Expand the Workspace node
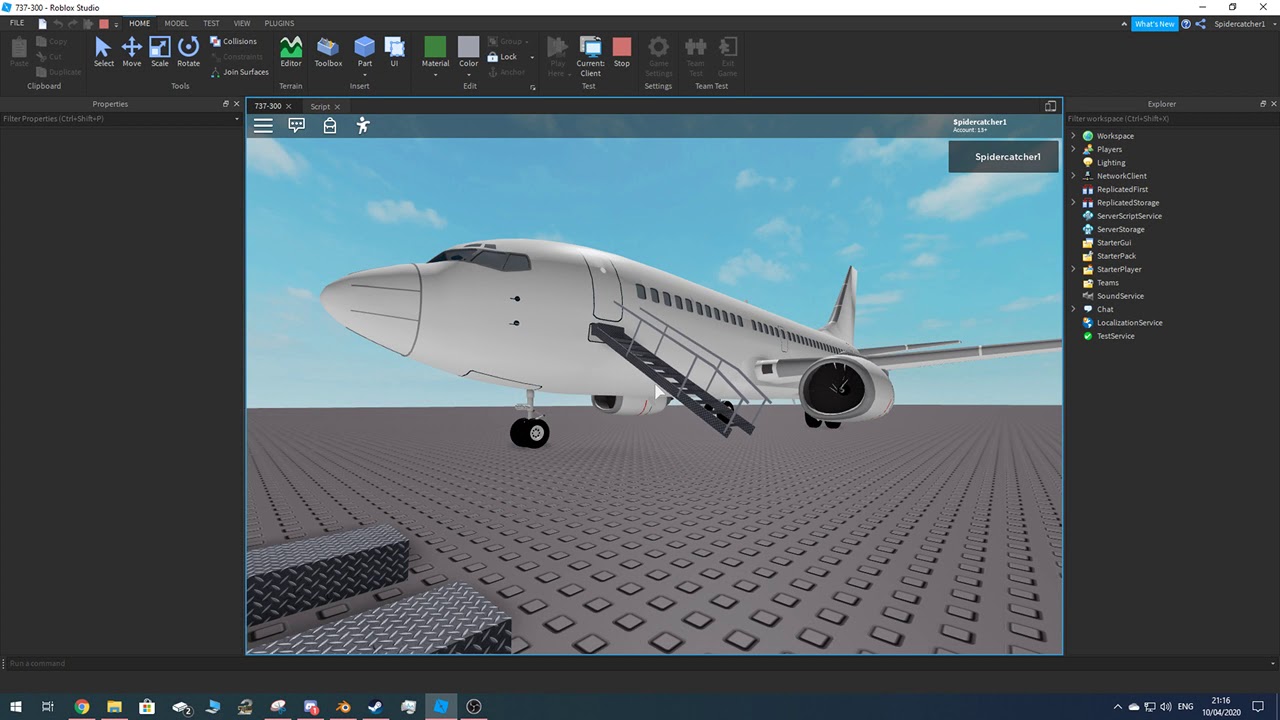 pos(1074,136)
